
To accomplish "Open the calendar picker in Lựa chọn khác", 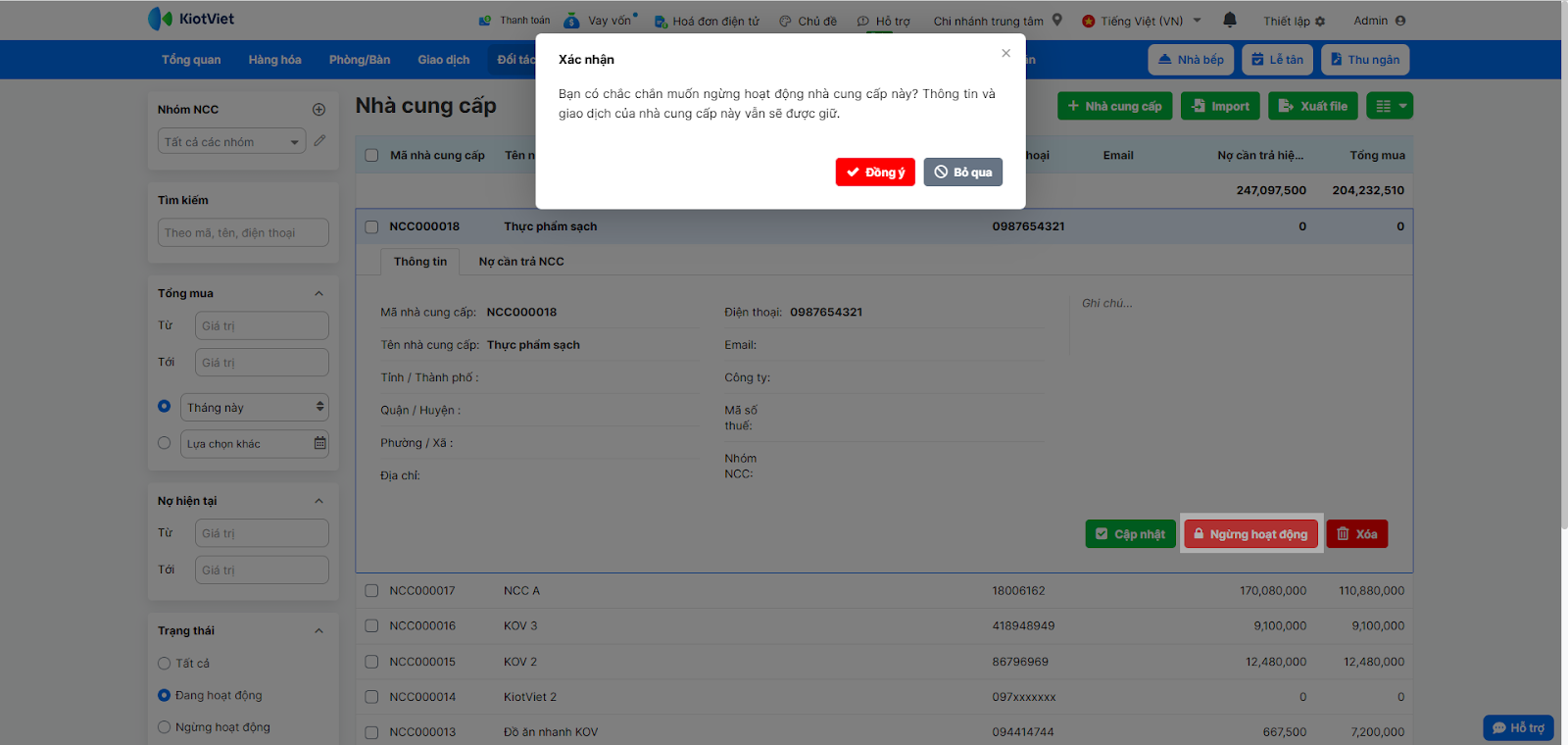I will pos(319,443).
